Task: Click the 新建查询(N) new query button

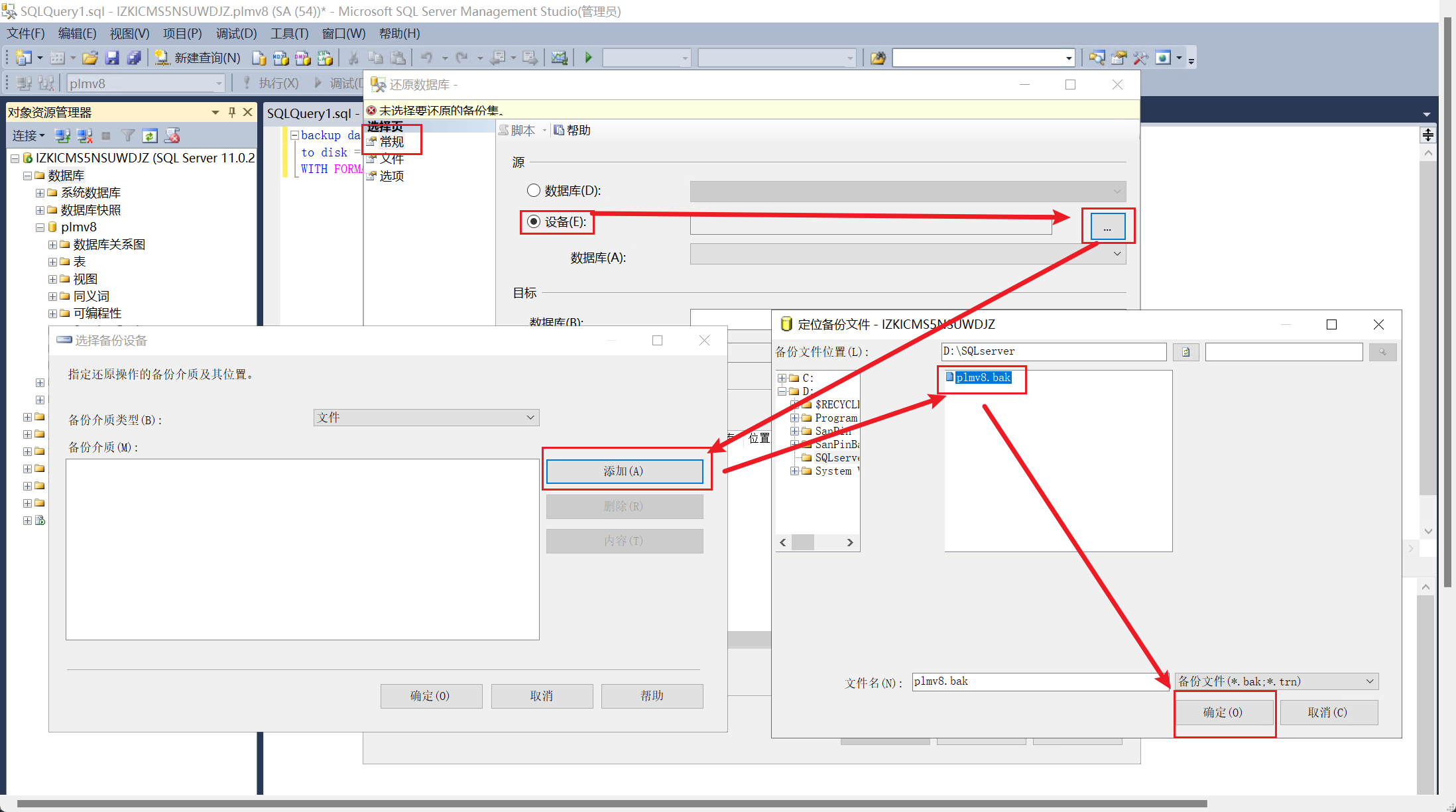Action: [x=198, y=58]
